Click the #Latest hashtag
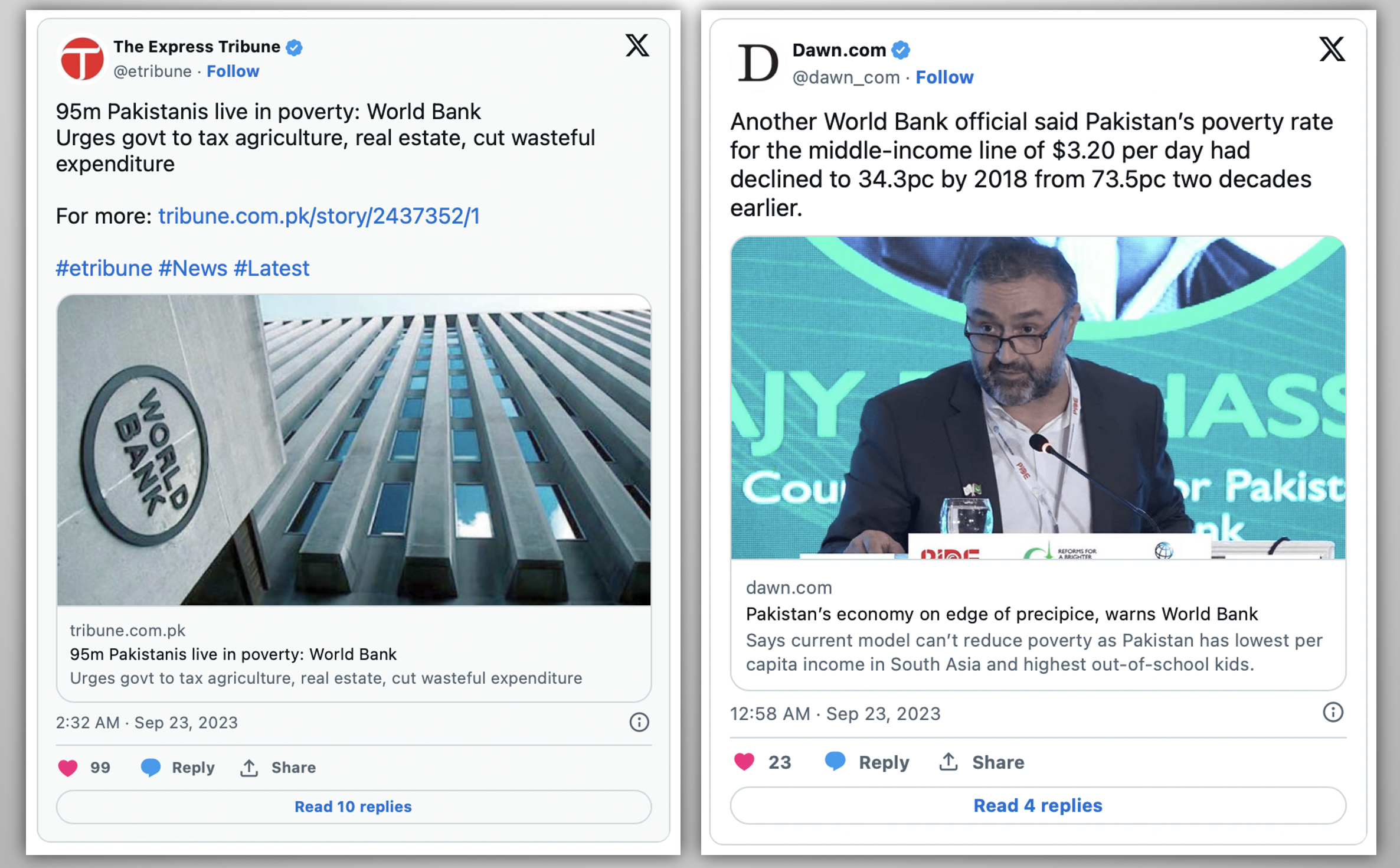The image size is (1400, 868). coord(272,268)
